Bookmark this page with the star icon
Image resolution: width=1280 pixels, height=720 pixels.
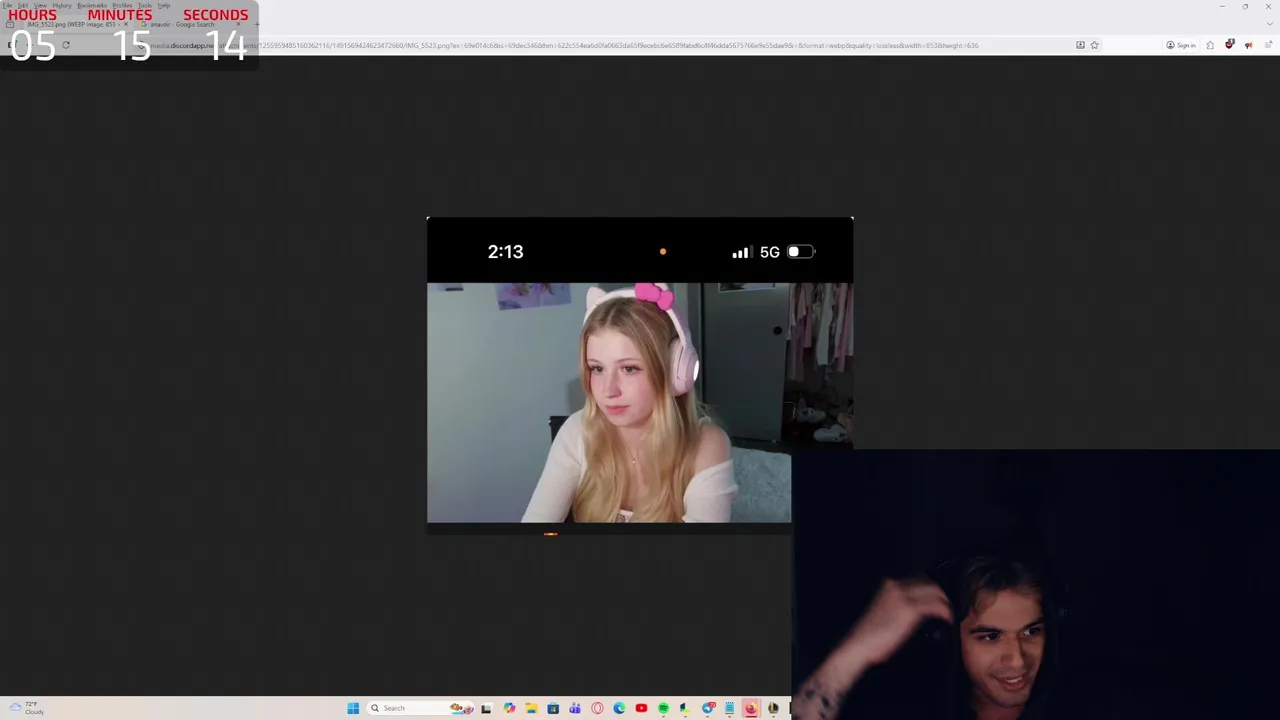point(1094,45)
